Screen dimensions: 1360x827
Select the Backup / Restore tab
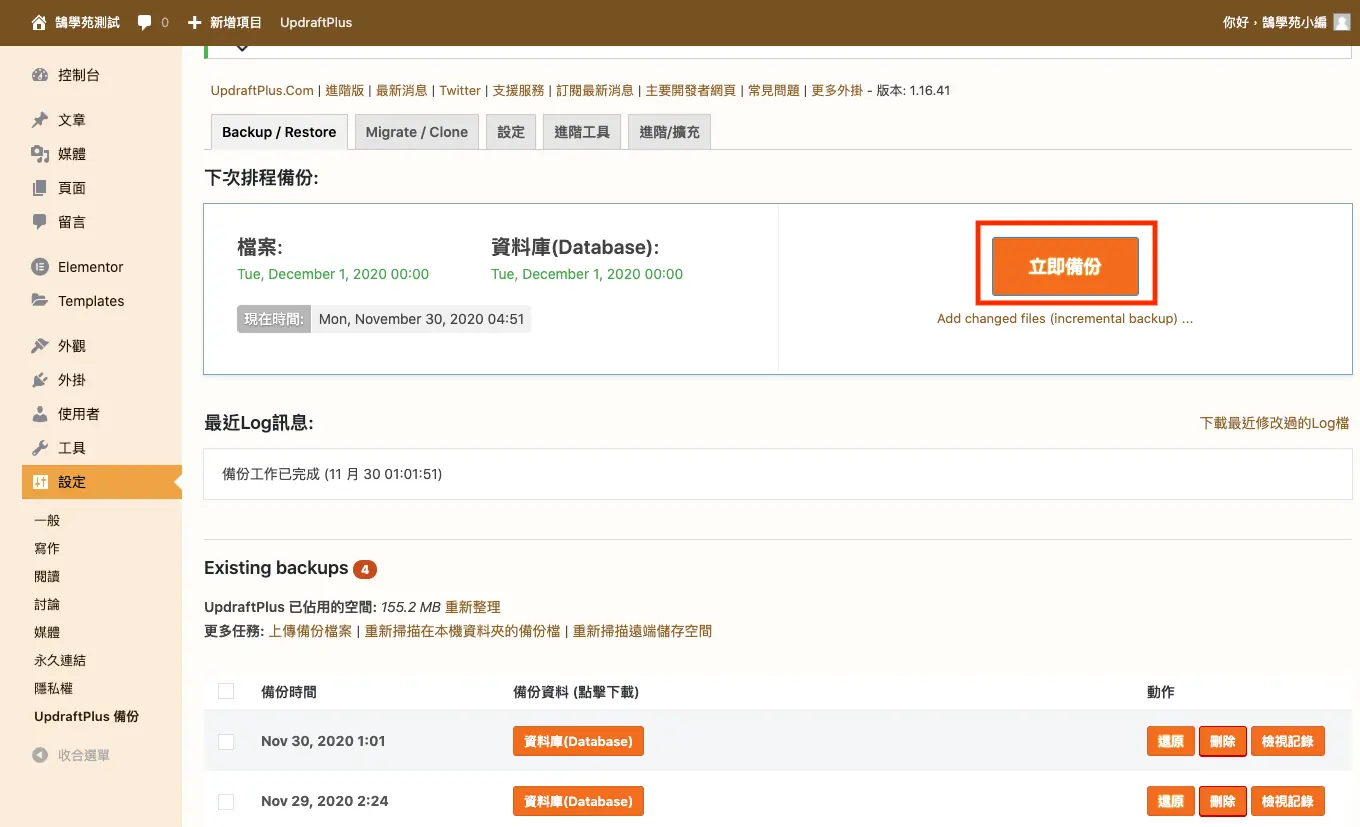pyautogui.click(x=279, y=132)
